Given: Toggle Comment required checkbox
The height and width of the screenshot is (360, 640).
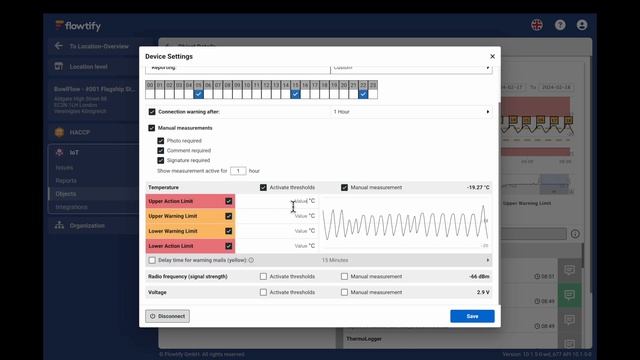Looking at the screenshot, I should (x=160, y=150).
